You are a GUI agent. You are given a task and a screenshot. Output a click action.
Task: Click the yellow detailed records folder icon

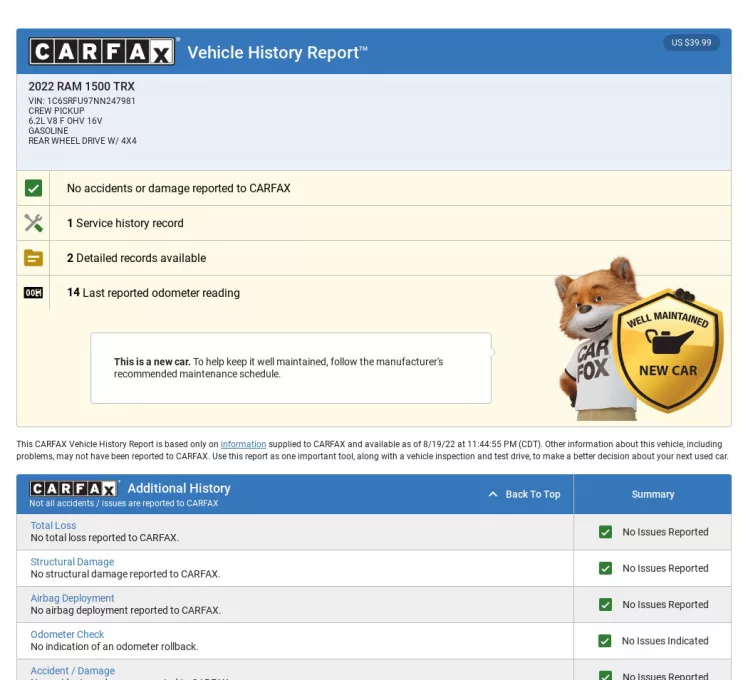click(33, 258)
